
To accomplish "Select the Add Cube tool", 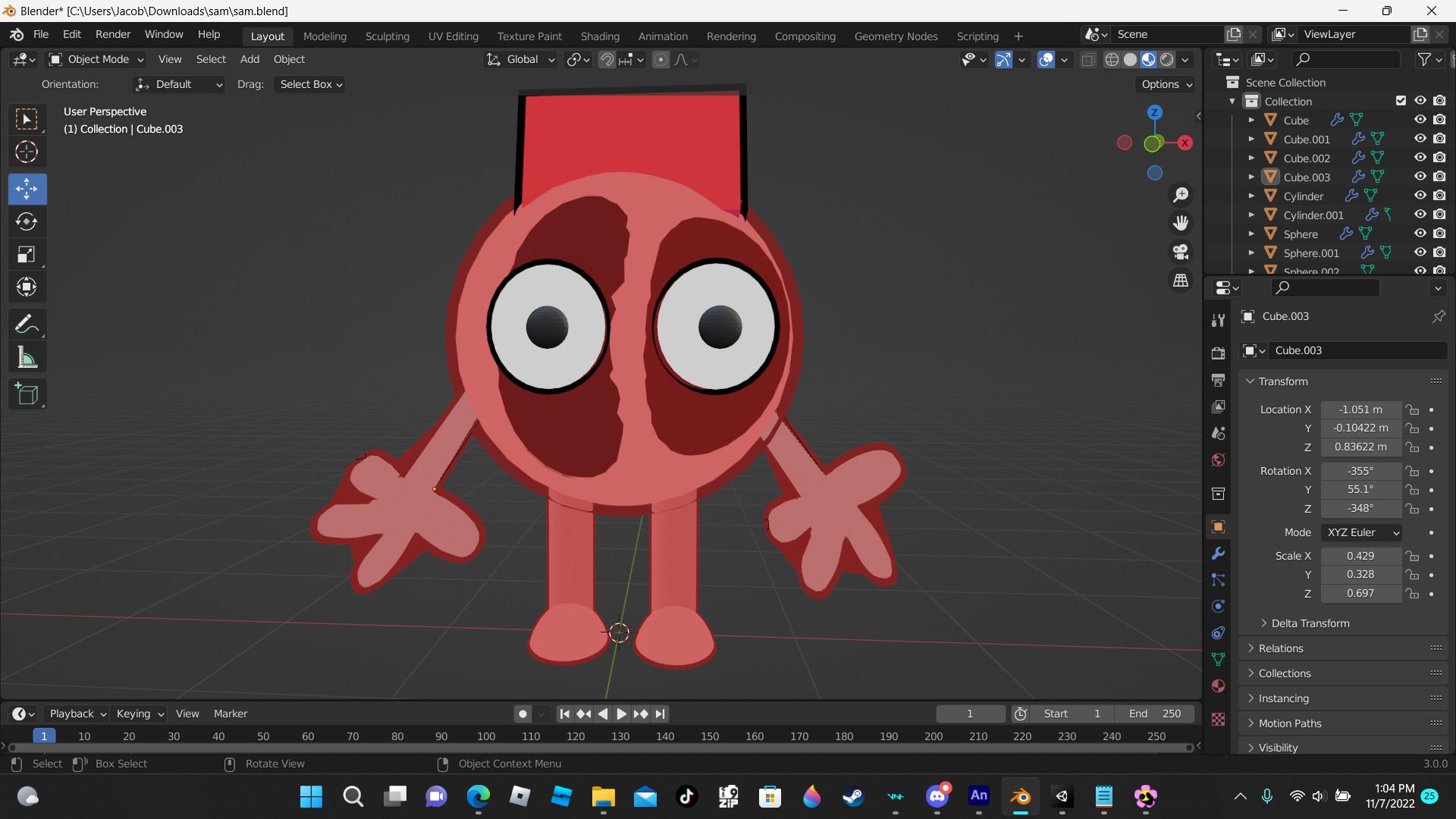I will 27,394.
